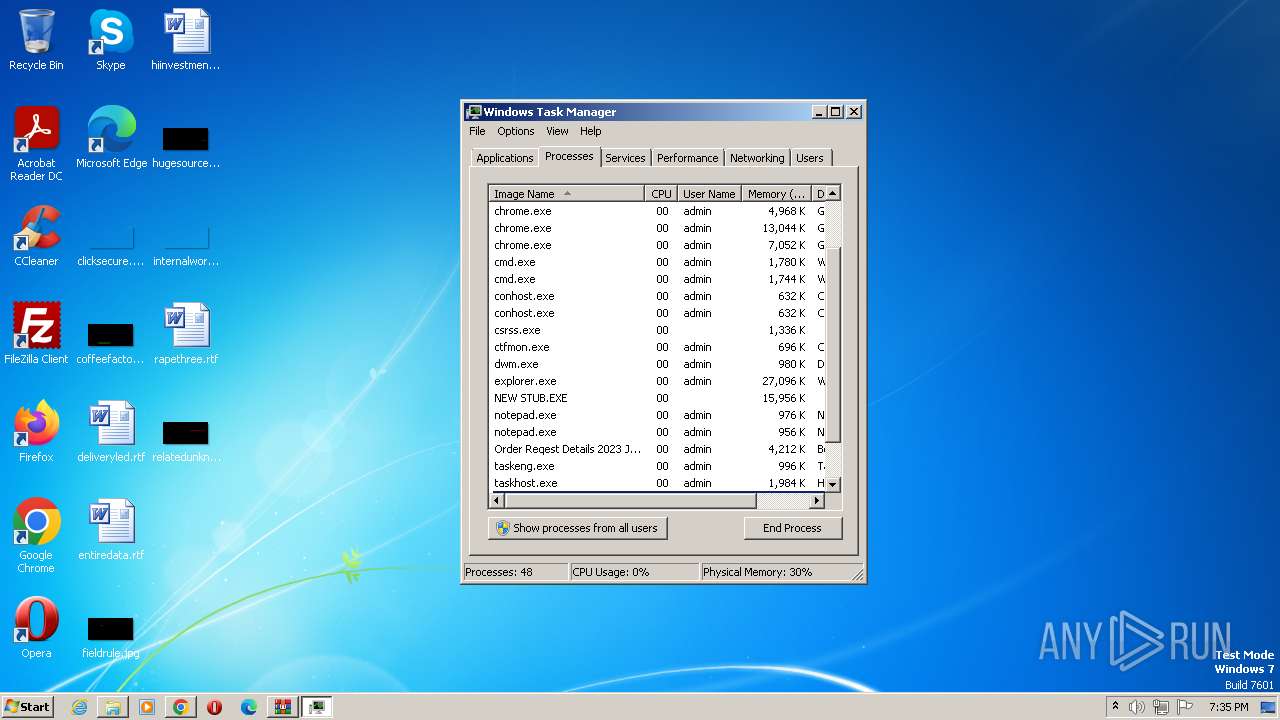Open Opera desktop shortcut
The height and width of the screenshot is (720, 1280).
coord(36,628)
